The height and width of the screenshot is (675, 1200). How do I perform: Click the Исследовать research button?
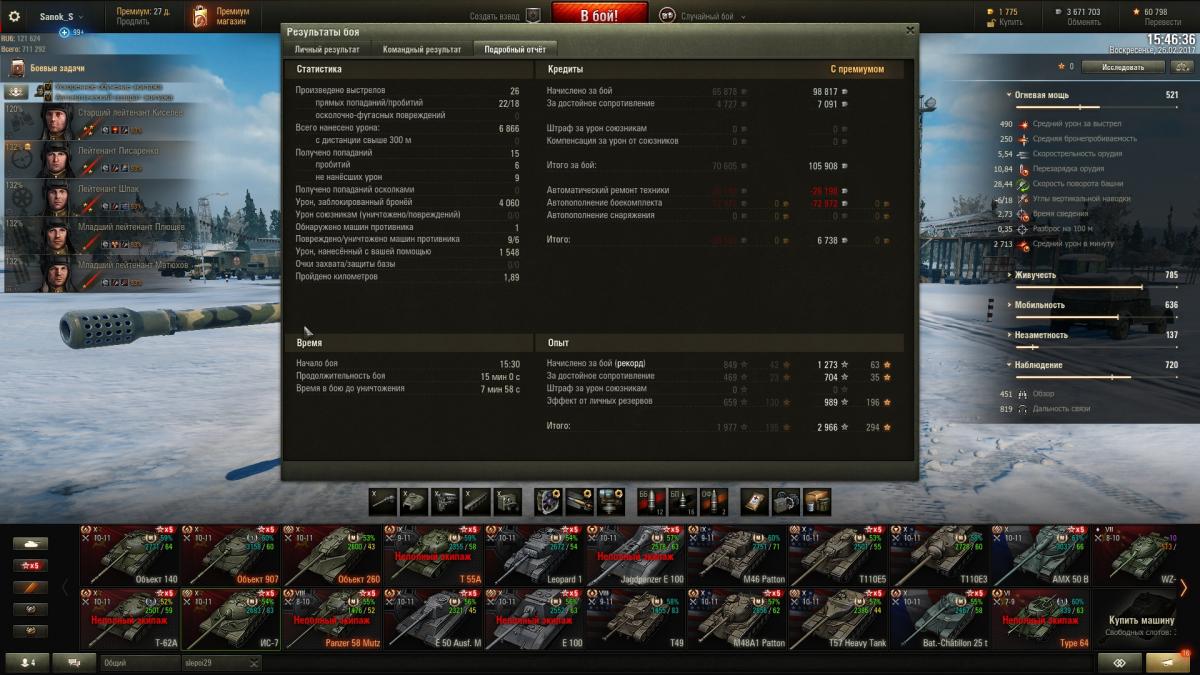pos(1123,67)
